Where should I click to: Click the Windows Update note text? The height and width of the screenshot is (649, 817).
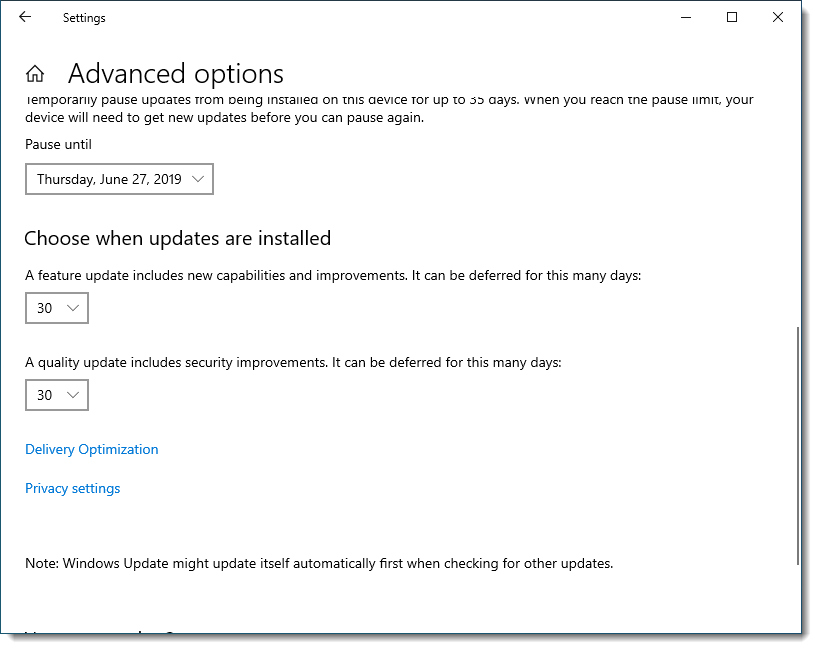pyautogui.click(x=319, y=563)
